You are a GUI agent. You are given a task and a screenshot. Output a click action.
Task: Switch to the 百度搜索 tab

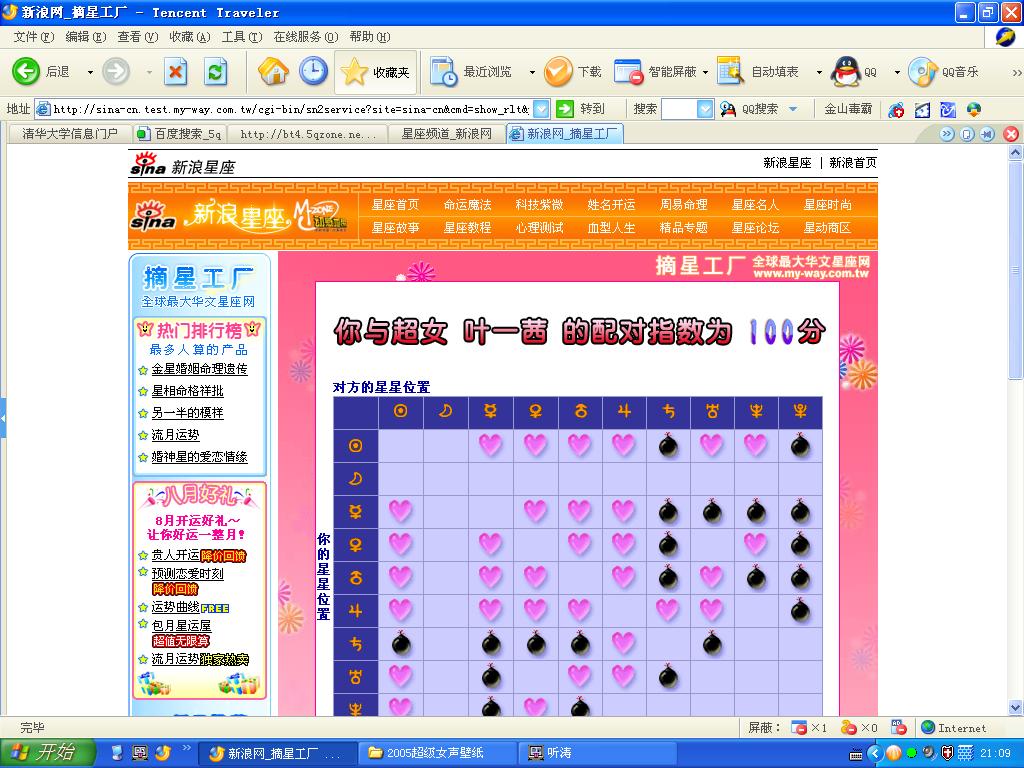pos(180,134)
